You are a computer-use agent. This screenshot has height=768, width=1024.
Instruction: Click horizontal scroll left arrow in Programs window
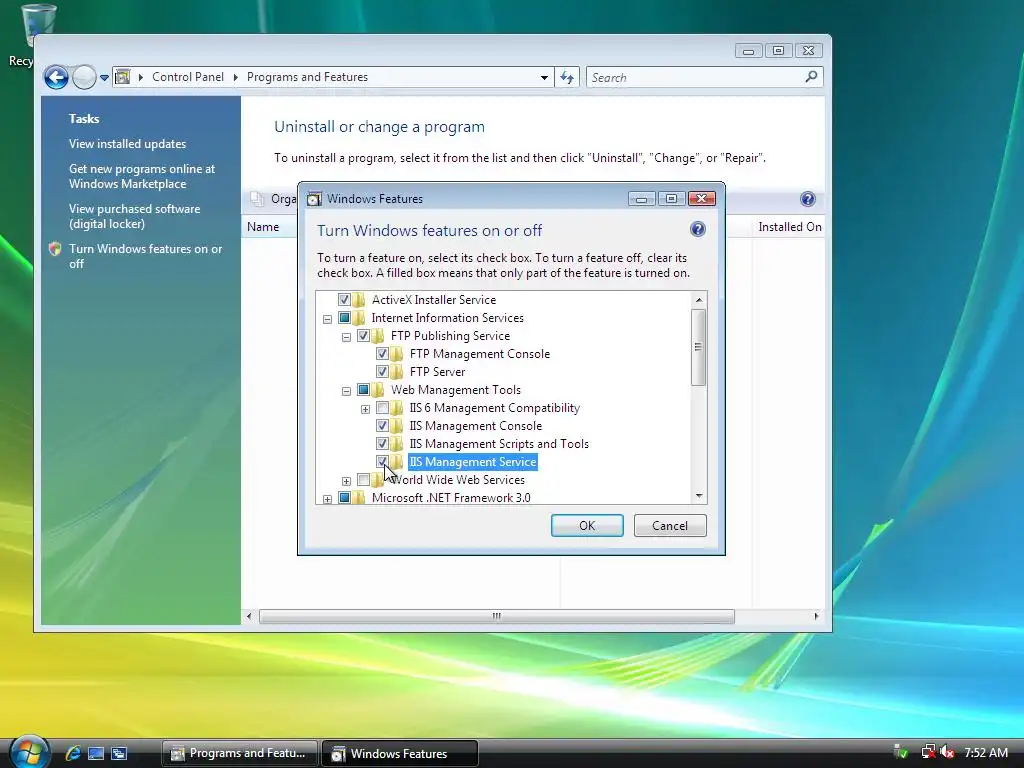pos(249,616)
